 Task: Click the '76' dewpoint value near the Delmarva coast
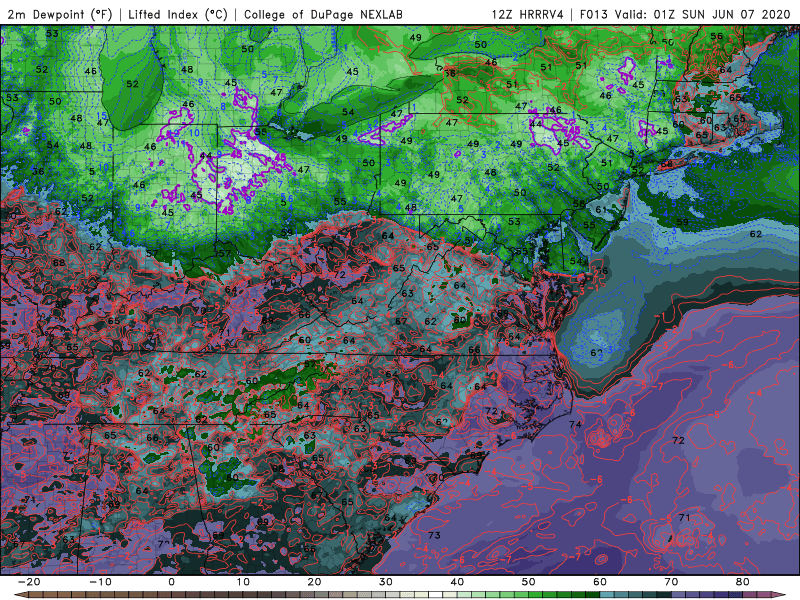602,271
